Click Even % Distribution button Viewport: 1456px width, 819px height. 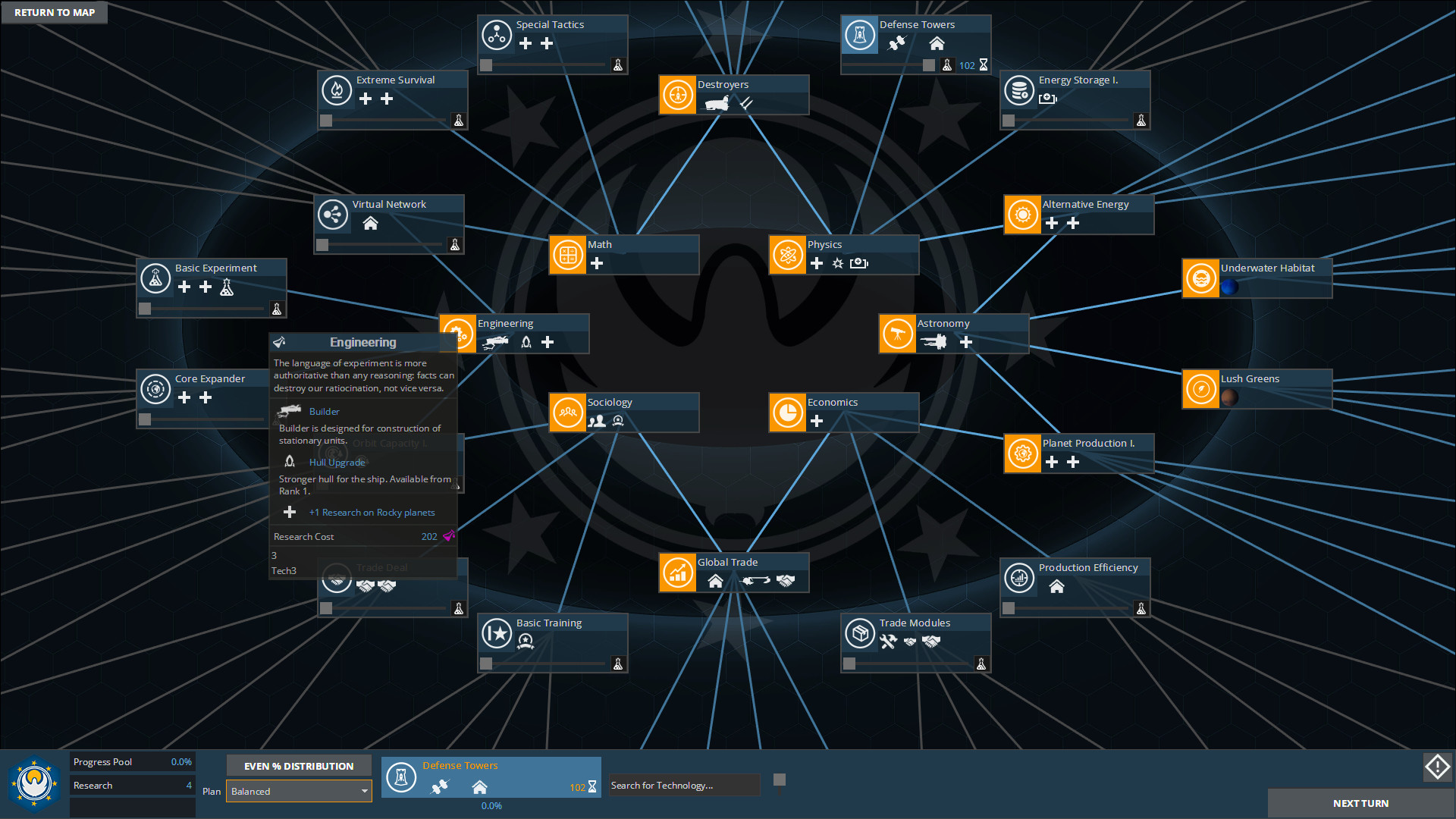299,766
